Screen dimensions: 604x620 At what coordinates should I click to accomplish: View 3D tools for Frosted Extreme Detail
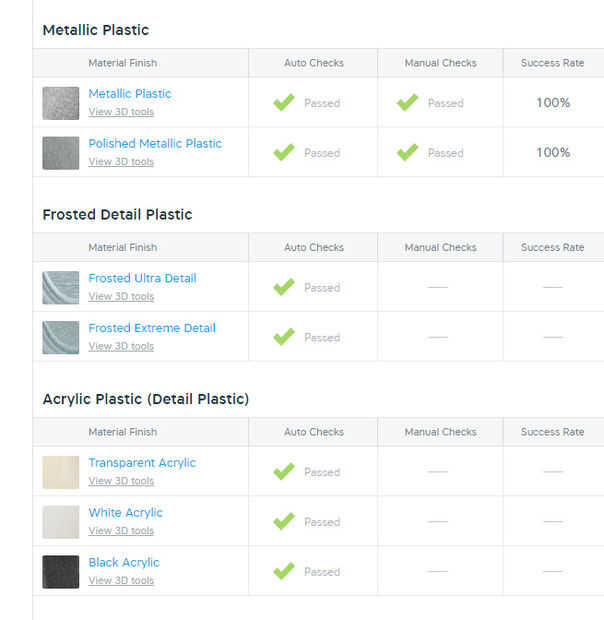121,347
